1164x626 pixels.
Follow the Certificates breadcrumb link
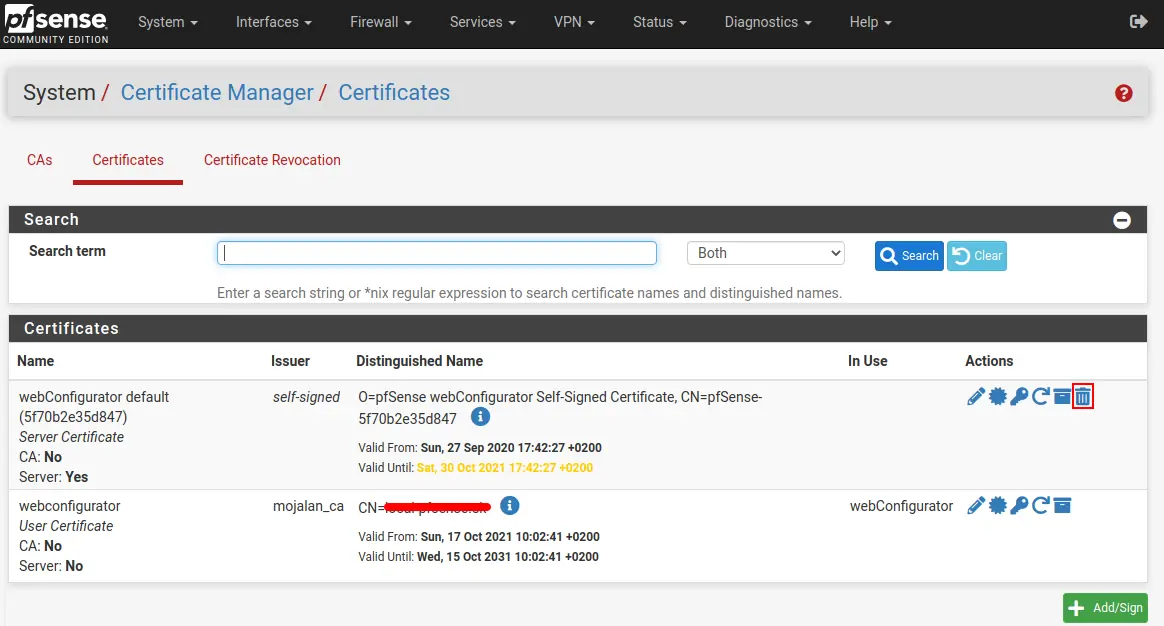tap(394, 92)
